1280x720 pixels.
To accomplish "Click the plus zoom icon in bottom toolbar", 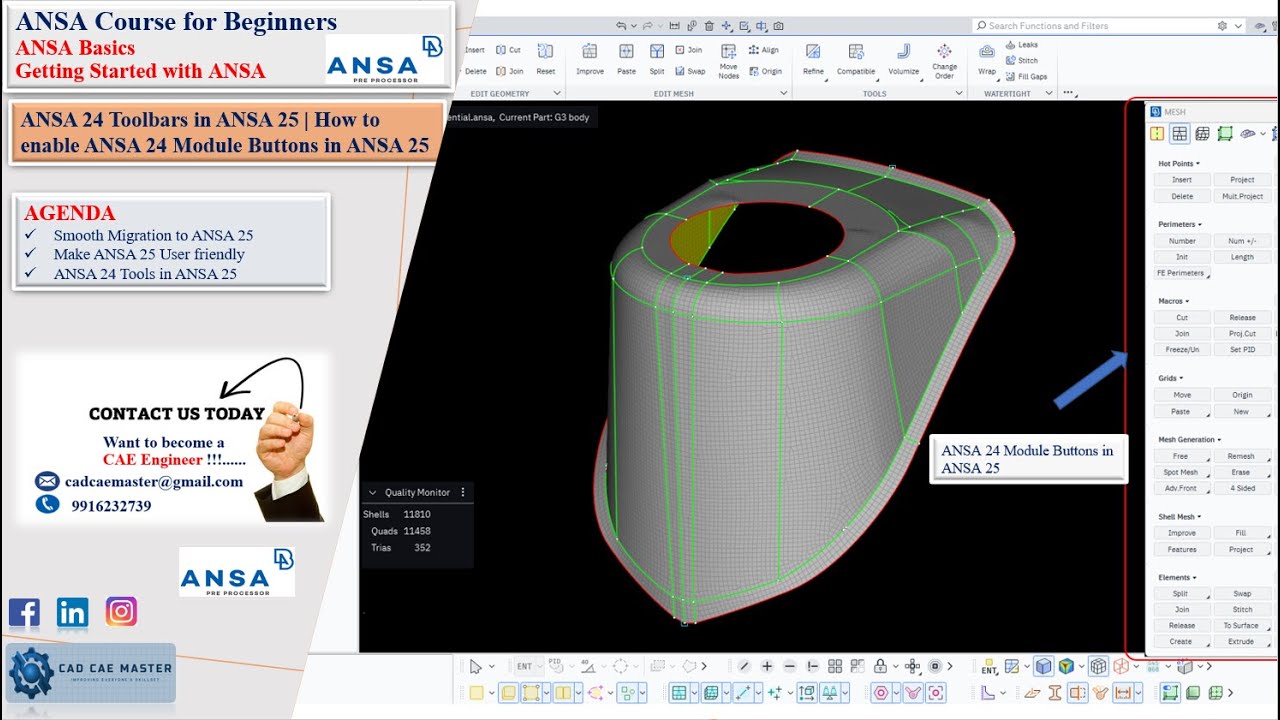I will pyautogui.click(x=767, y=666).
